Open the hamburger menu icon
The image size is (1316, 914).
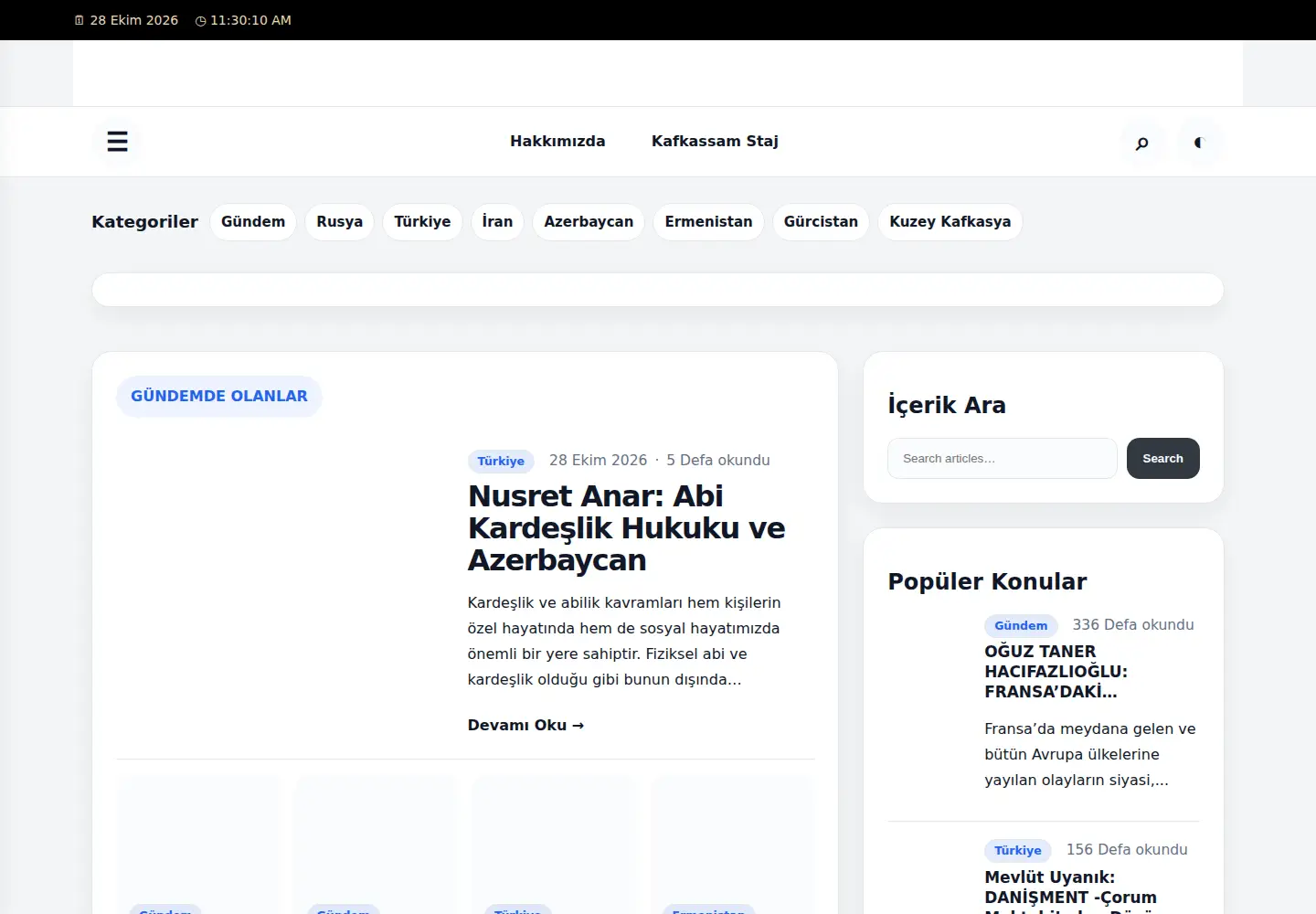117,142
